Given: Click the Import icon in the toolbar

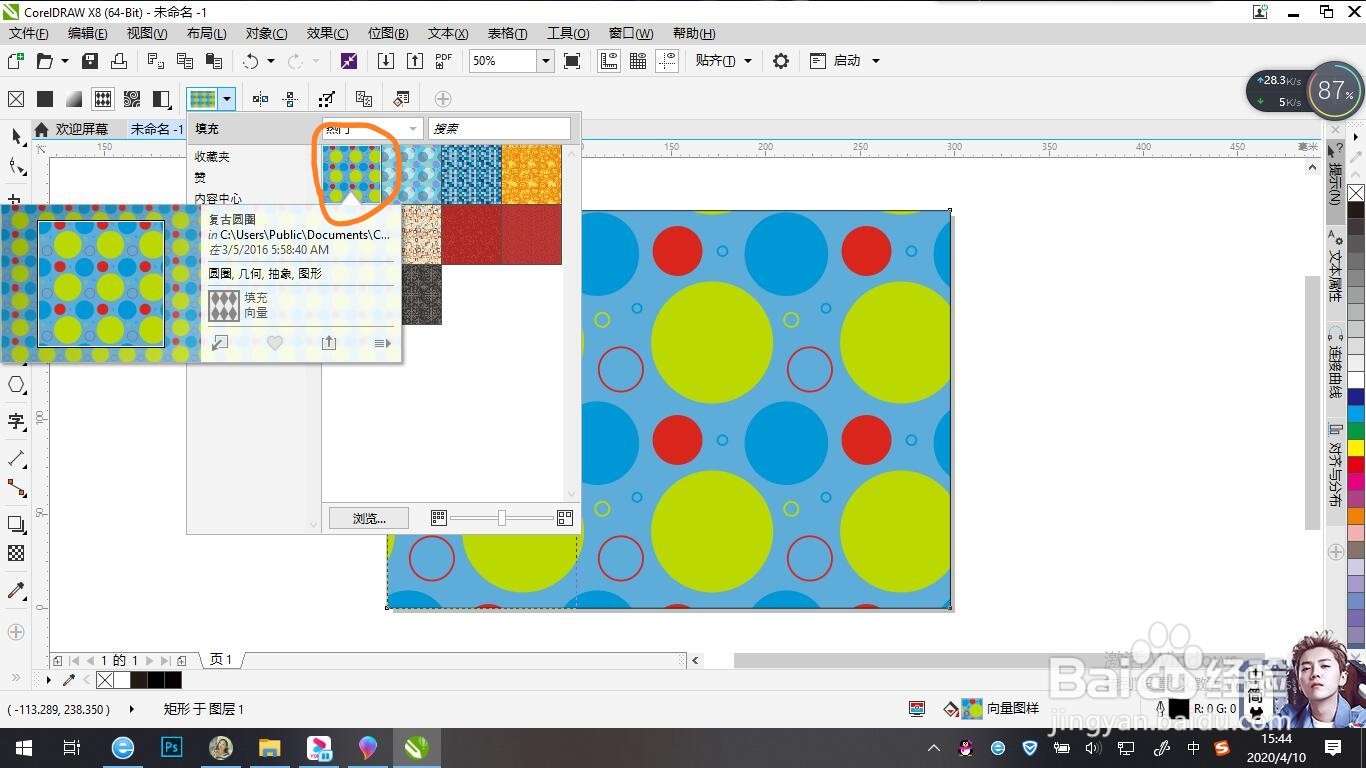Looking at the screenshot, I should point(385,61).
